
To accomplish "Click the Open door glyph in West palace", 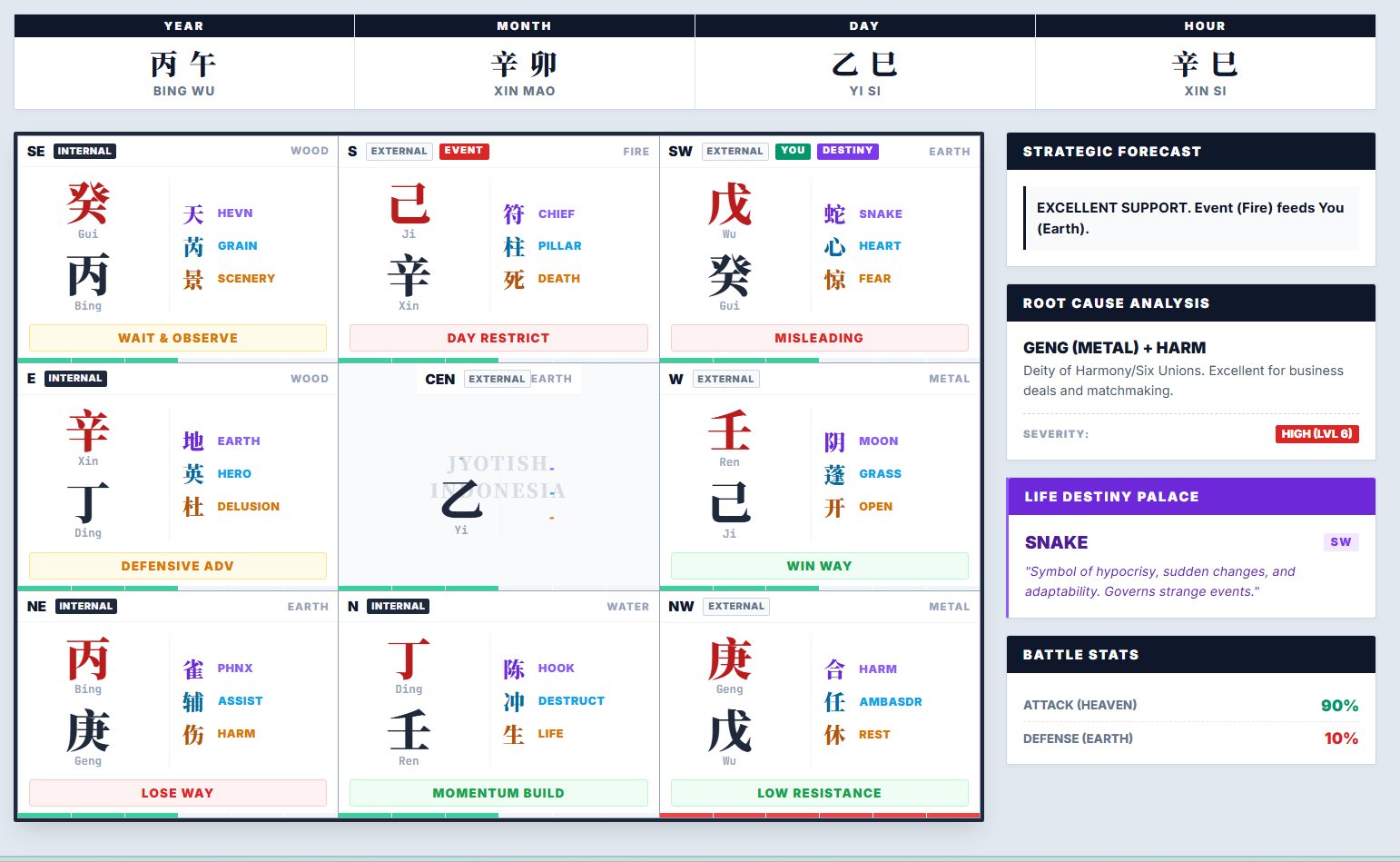I will tap(834, 508).
